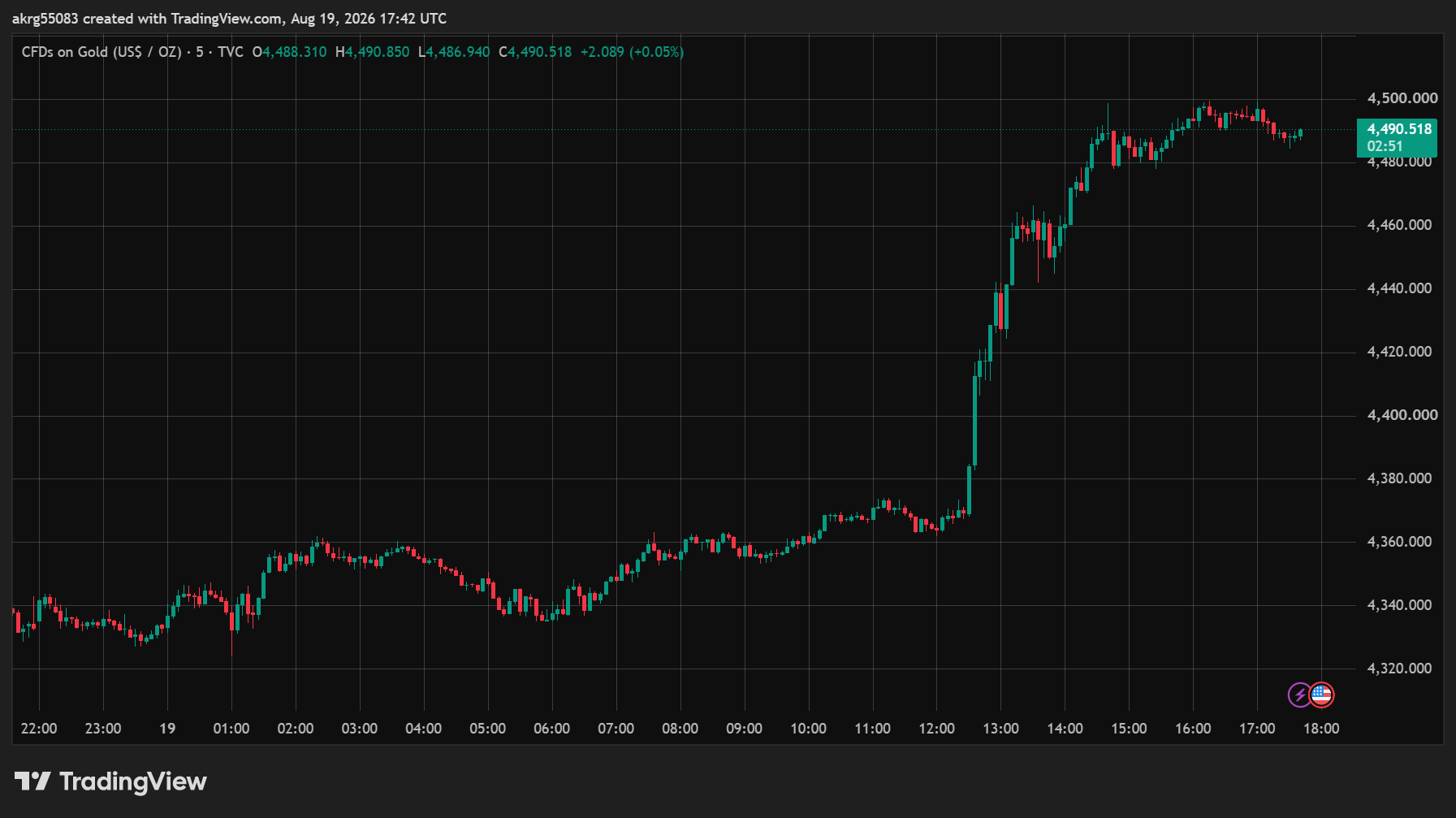Click the 23:00 time axis label
Viewport: 1456px width, 818px height.
tap(103, 729)
